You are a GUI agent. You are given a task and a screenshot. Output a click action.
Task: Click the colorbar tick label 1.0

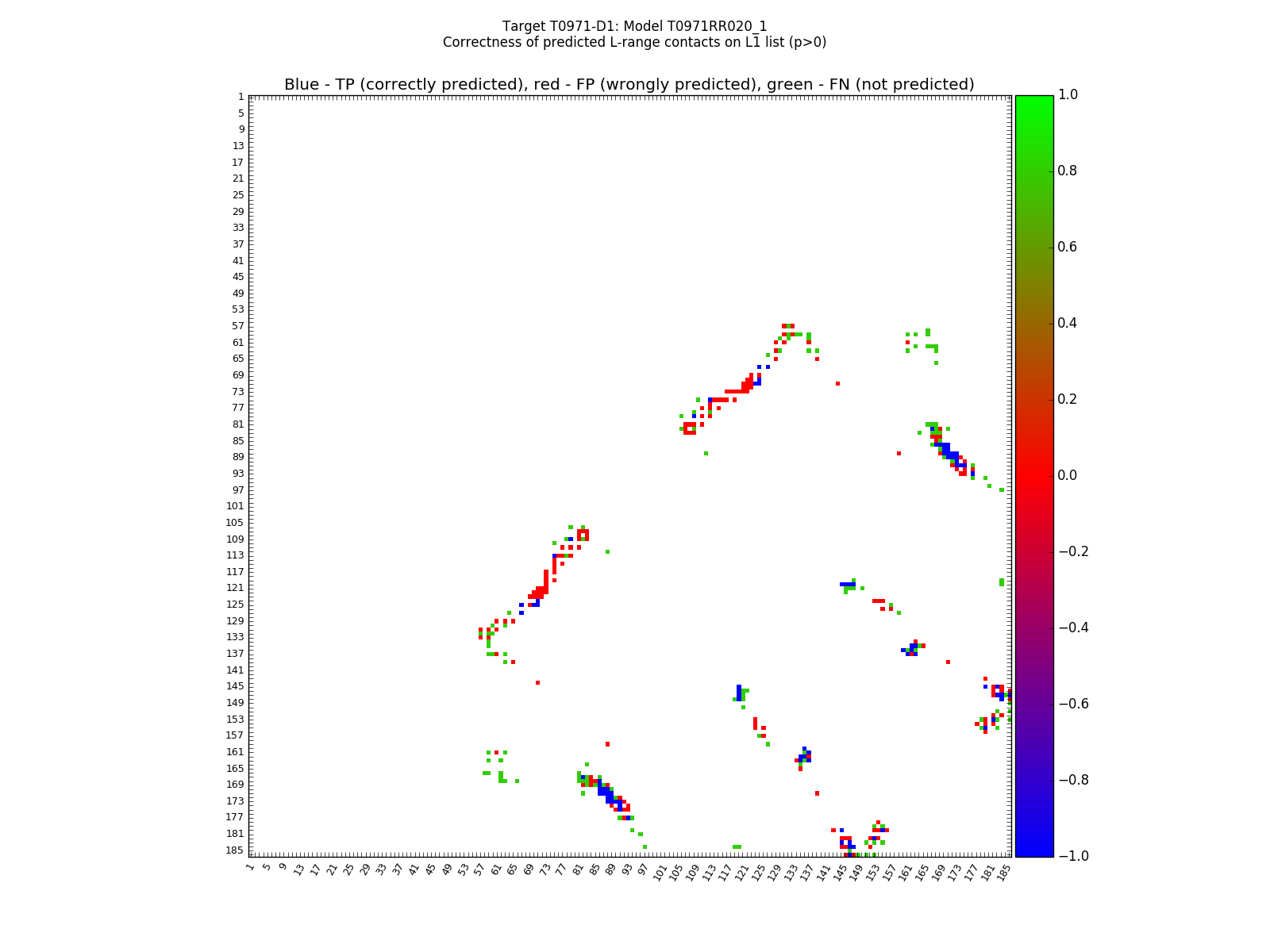pyautogui.click(x=1068, y=95)
